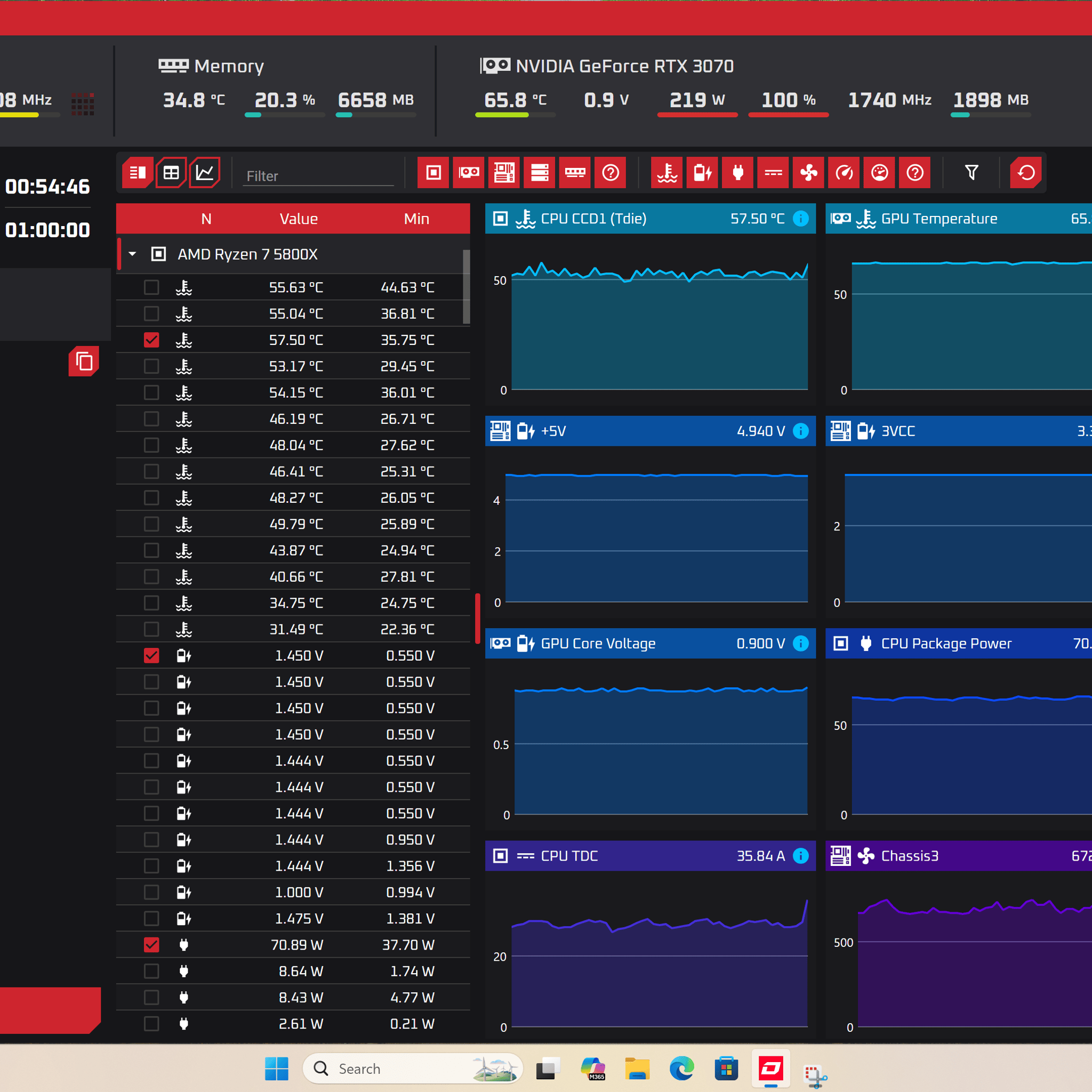Check the 46.19 °C sensor row checkbox

point(151,419)
